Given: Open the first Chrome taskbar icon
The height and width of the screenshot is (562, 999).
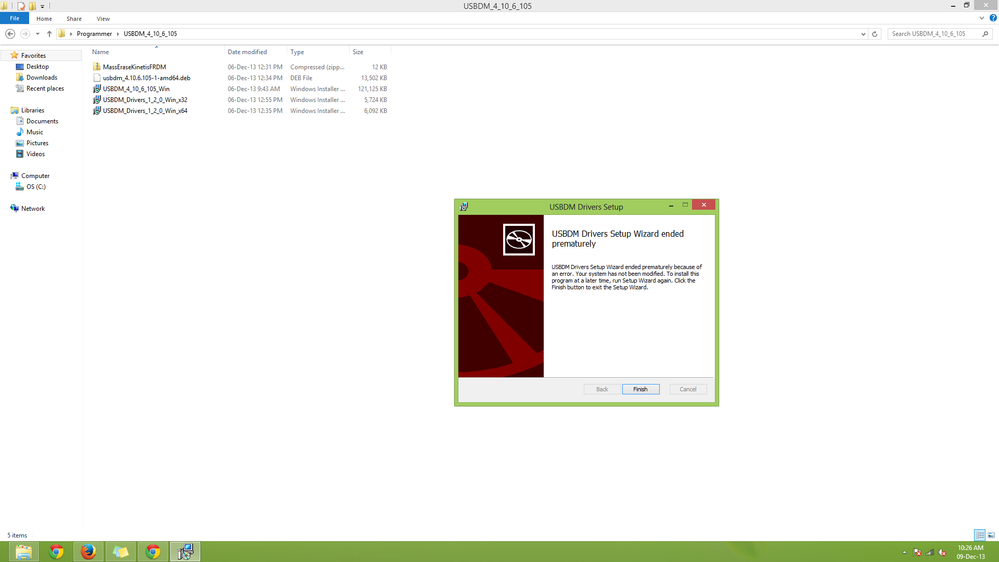Looking at the screenshot, I should coord(56,552).
